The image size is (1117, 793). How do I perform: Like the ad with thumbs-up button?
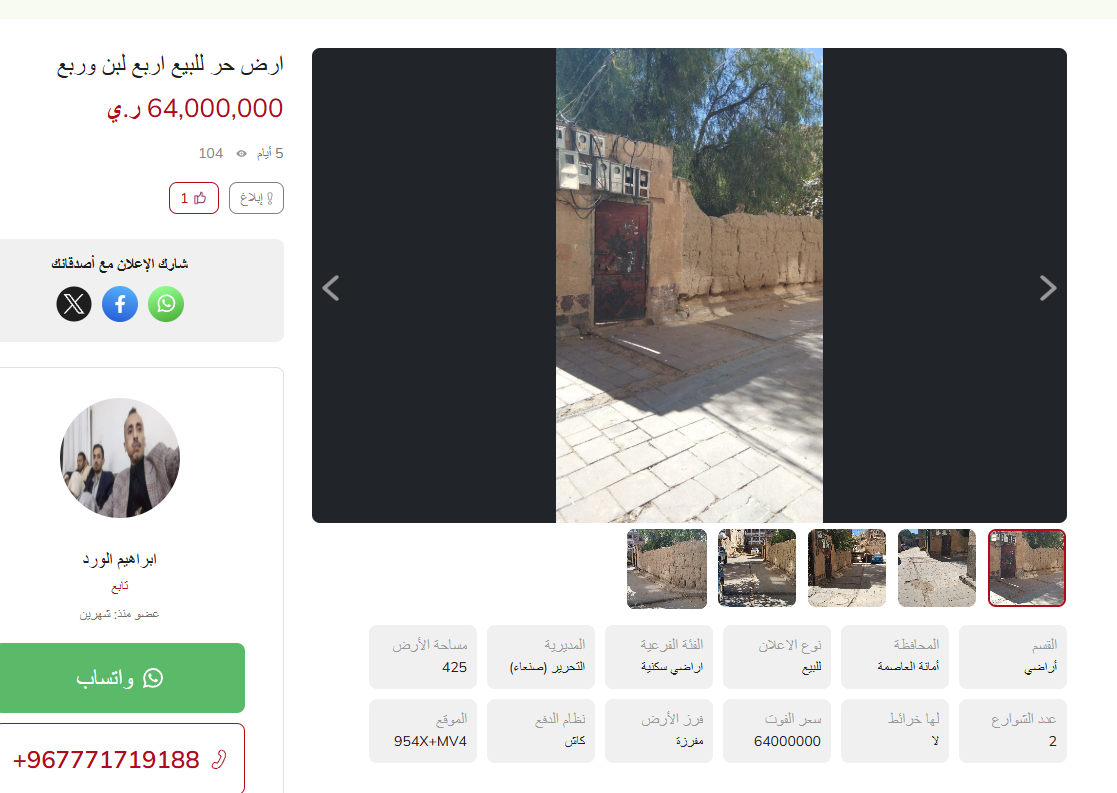tap(194, 198)
